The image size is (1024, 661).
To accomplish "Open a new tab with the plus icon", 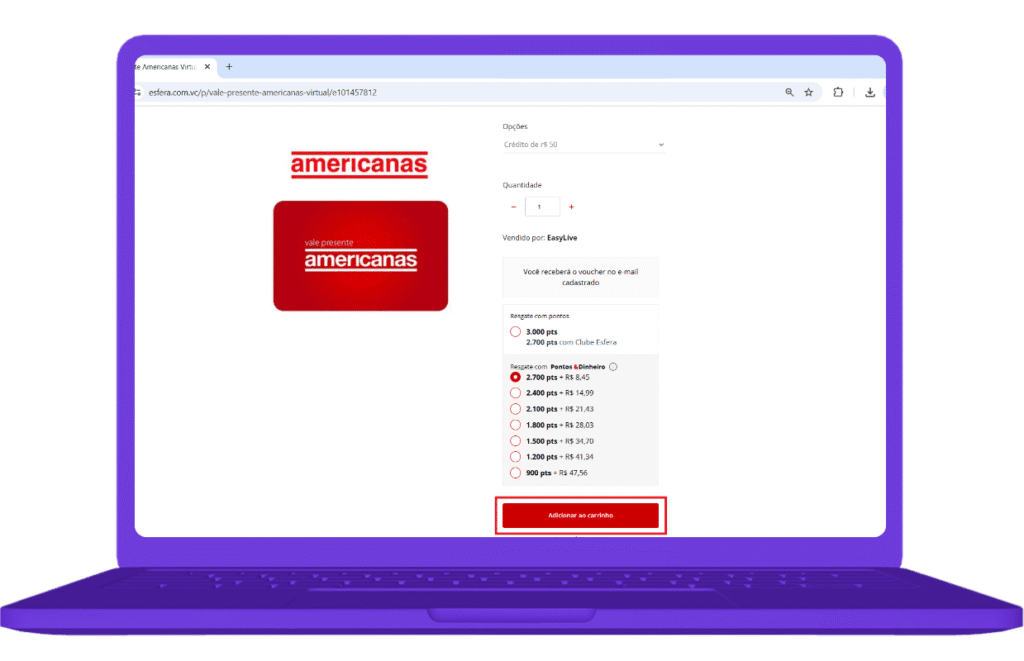I will point(229,67).
